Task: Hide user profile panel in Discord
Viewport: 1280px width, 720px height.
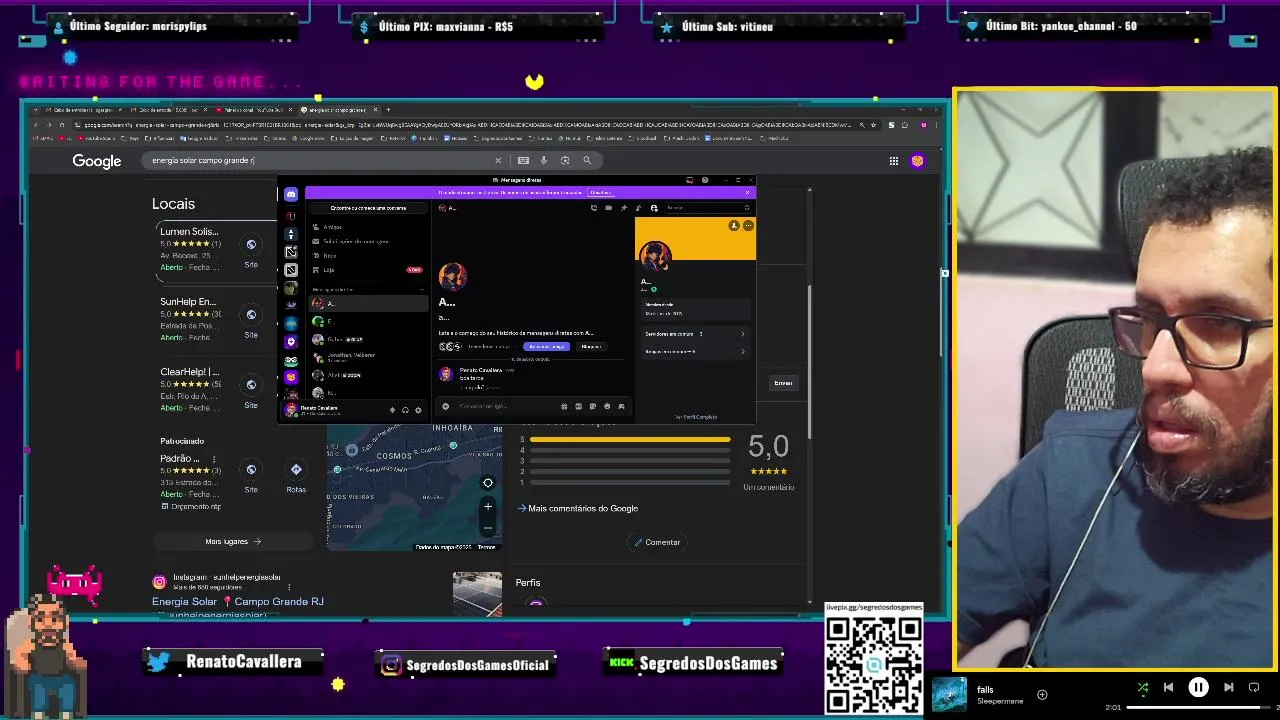Action: 654,208
